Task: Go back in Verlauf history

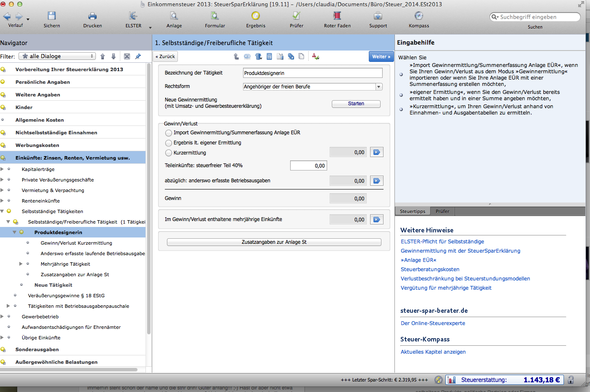Action: (x=7, y=17)
